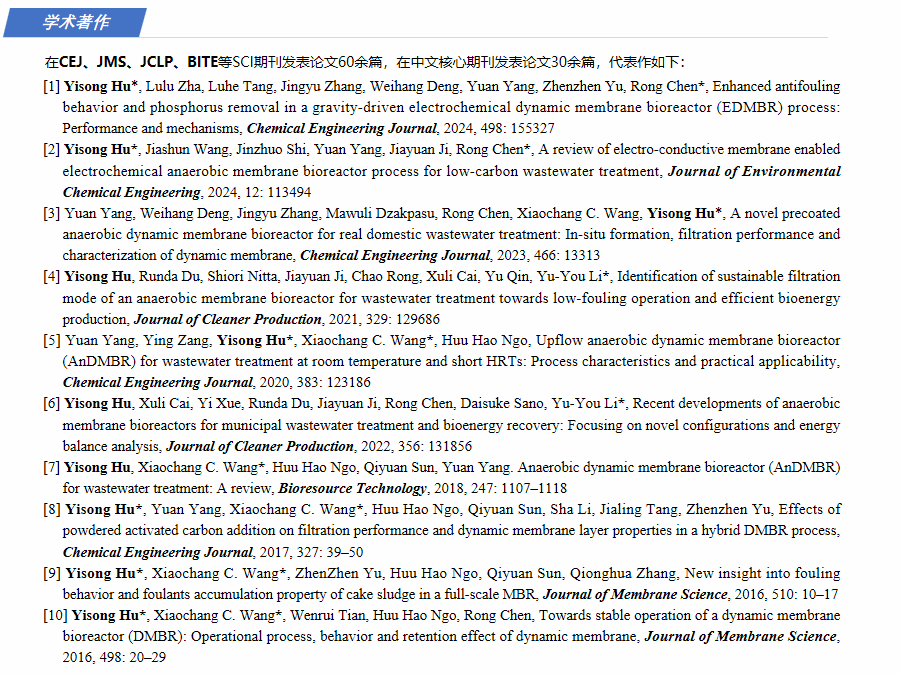Click the [1] reference number
The width and height of the screenshot is (900, 675).
(x=51, y=86)
